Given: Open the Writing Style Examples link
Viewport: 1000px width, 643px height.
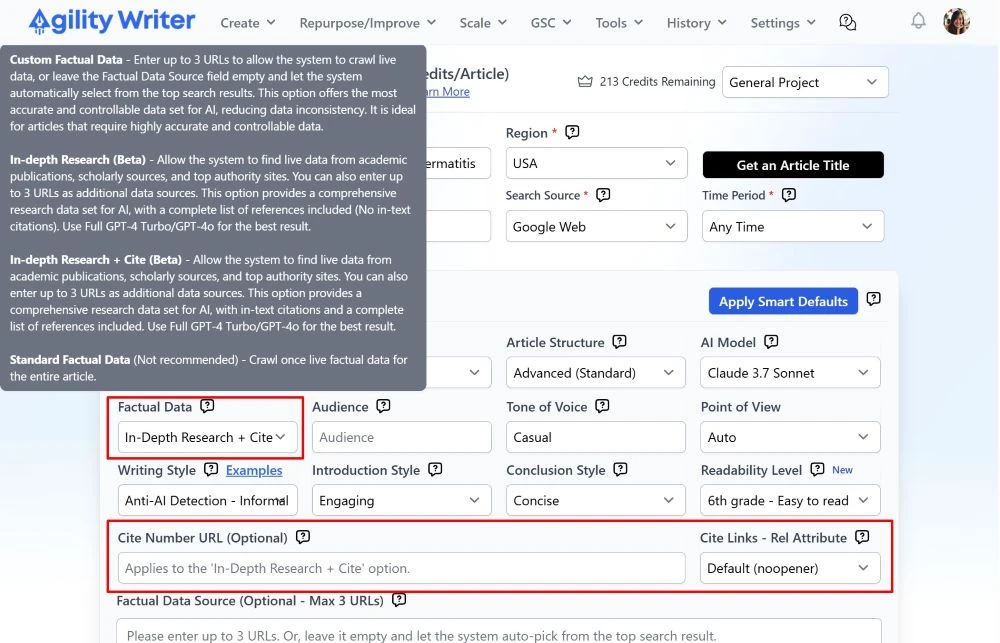Looking at the screenshot, I should pyautogui.click(x=254, y=470).
